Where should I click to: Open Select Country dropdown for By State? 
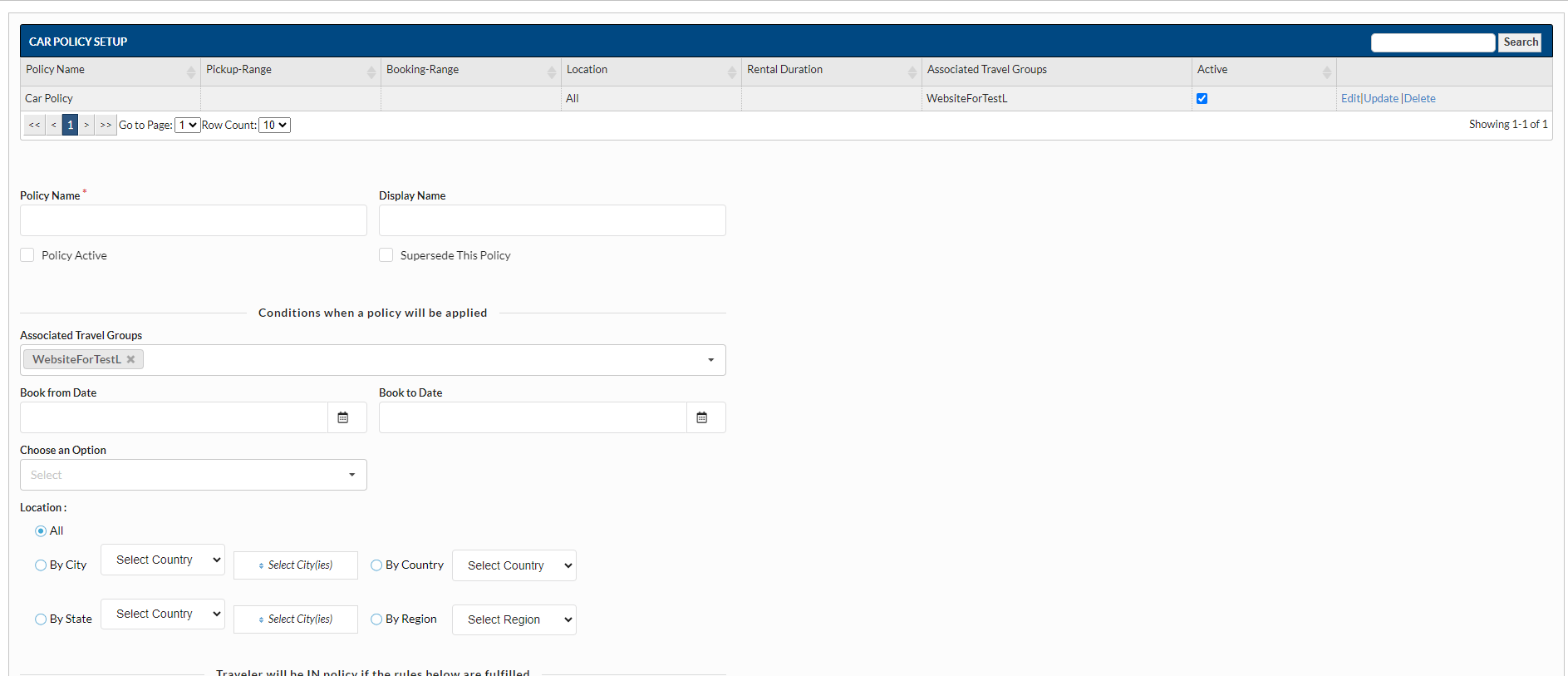(163, 614)
